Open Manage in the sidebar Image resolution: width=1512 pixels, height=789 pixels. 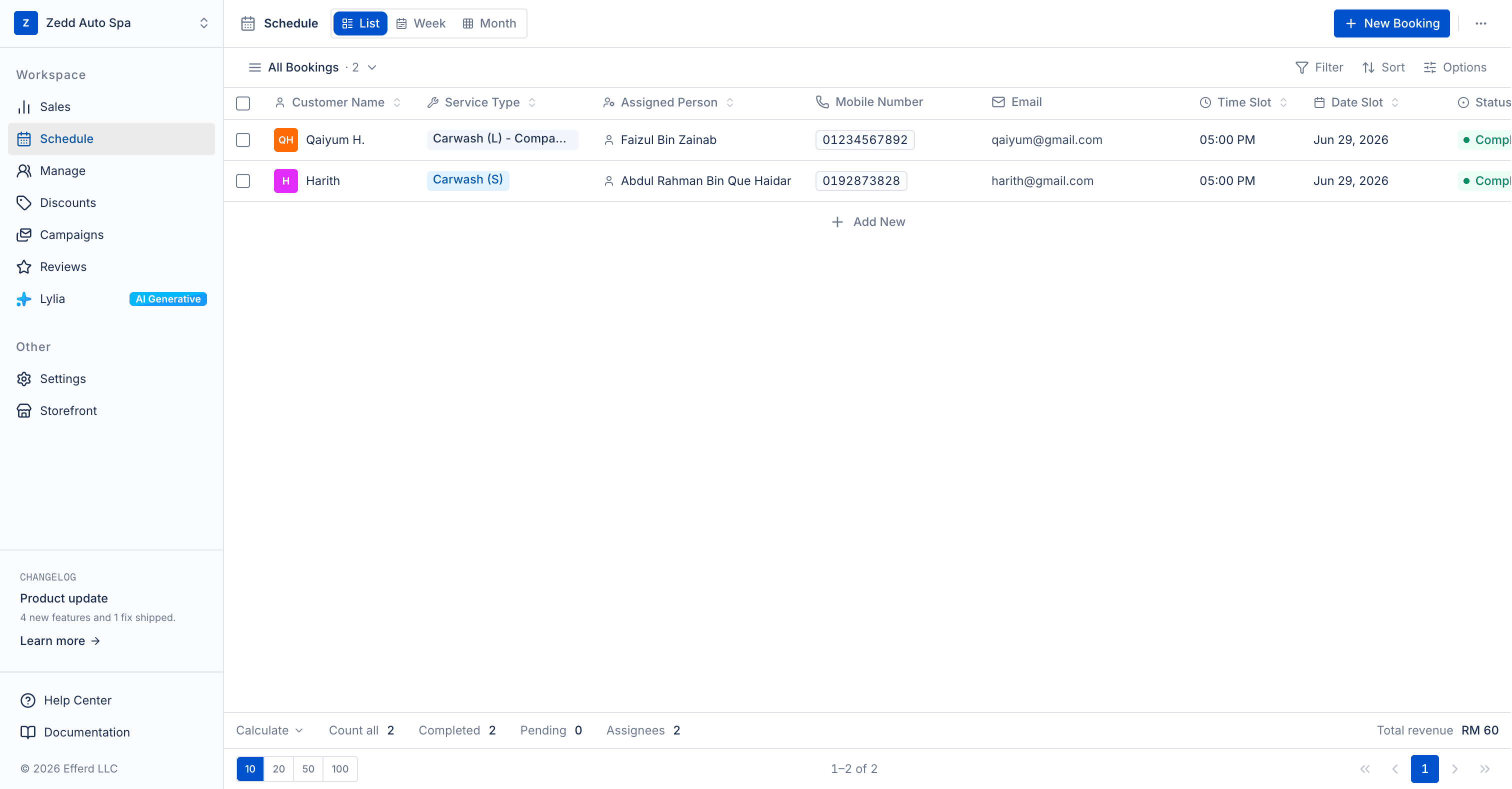(111, 171)
